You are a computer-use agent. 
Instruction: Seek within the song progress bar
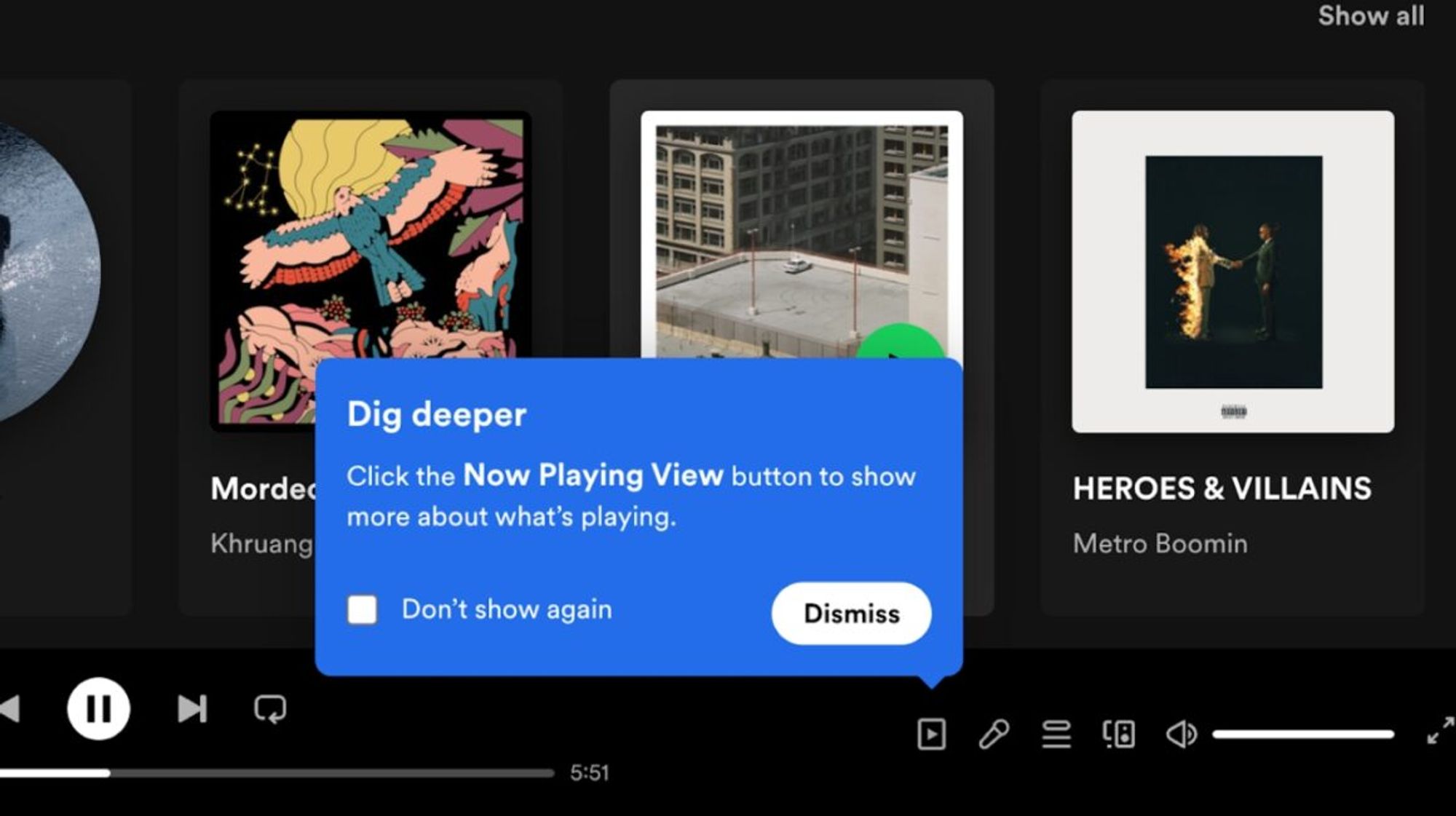click(x=291, y=773)
